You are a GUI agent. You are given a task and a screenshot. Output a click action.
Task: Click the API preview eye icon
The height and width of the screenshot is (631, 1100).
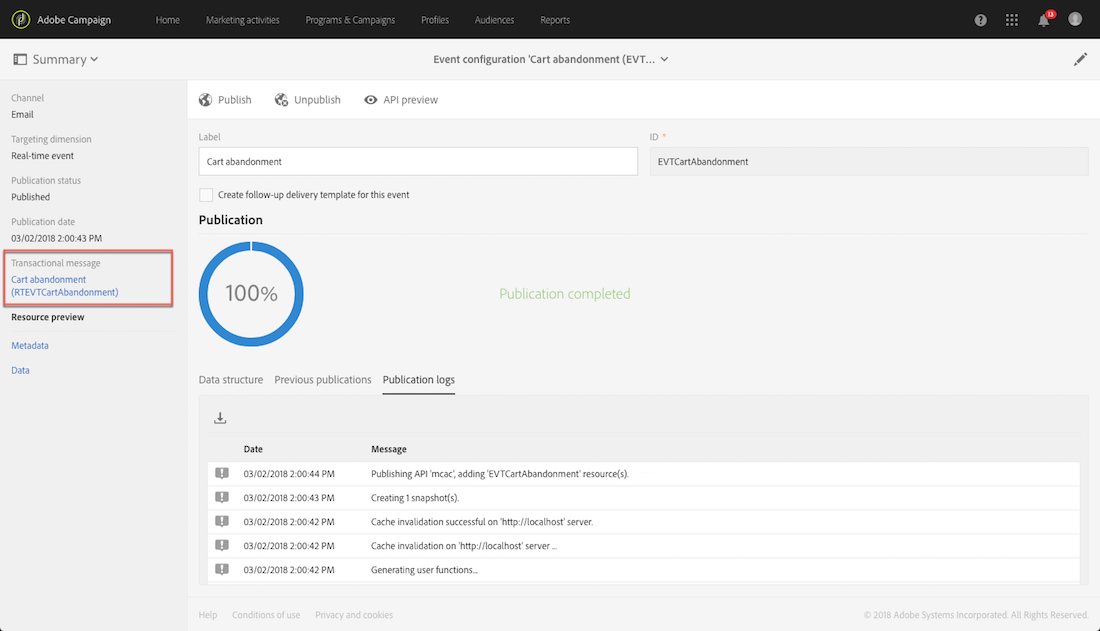pos(370,100)
